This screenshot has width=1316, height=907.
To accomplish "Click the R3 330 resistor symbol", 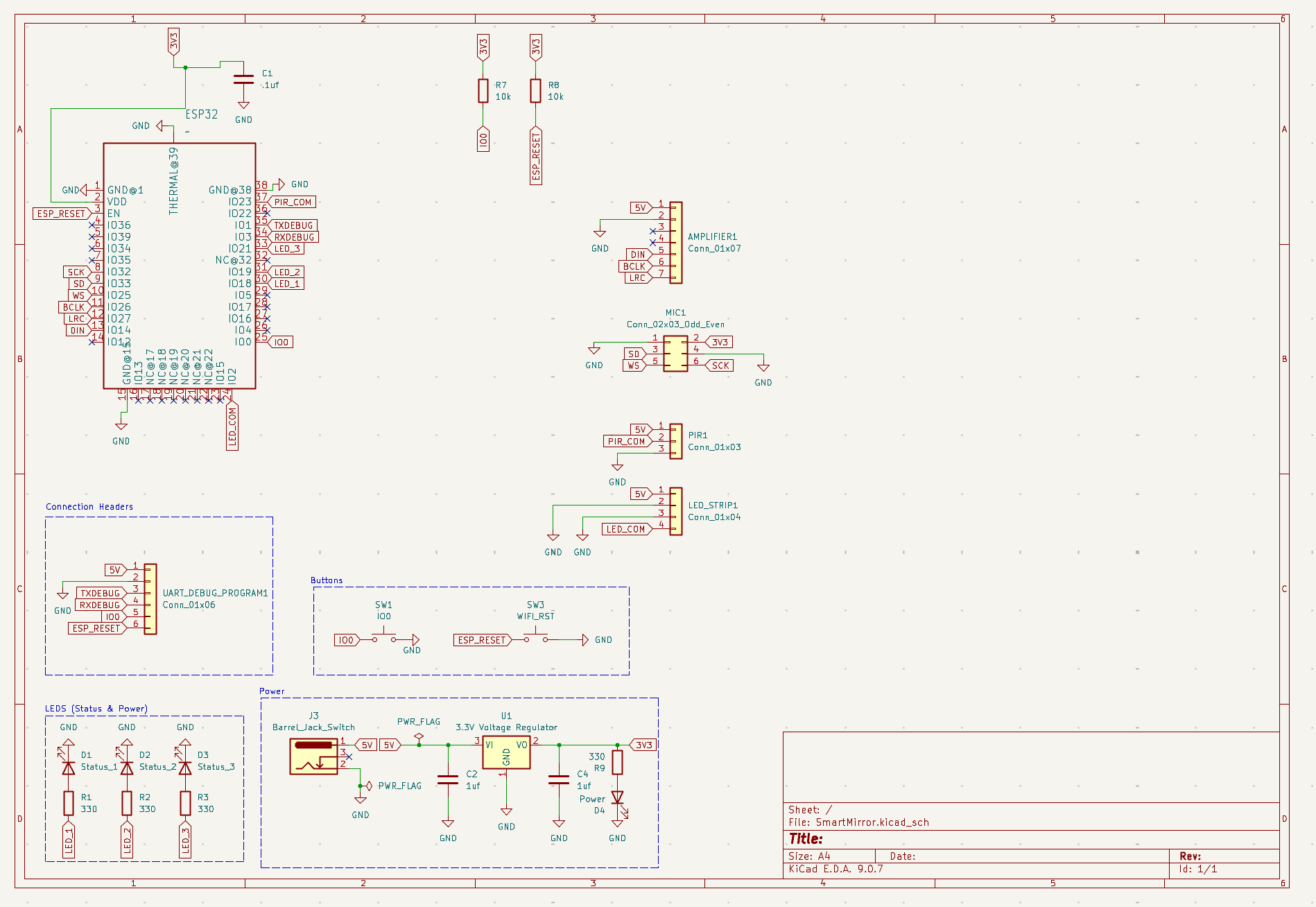I will (185, 803).
